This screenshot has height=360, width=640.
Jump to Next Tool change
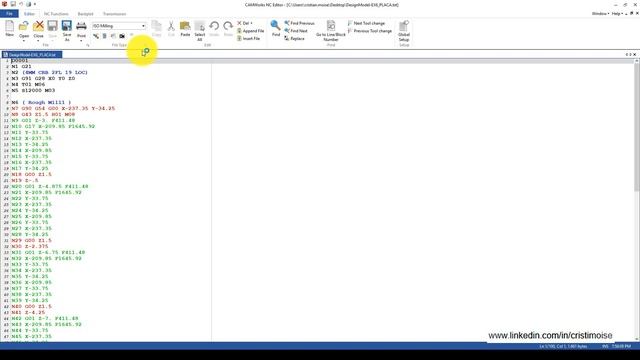(366, 23)
